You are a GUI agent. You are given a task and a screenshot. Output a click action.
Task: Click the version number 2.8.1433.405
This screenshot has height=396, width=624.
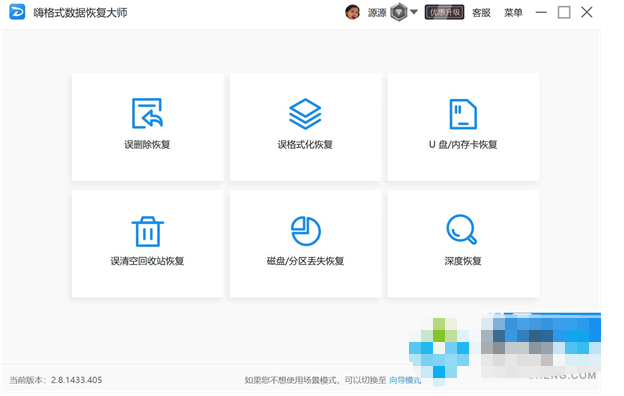[76, 380]
